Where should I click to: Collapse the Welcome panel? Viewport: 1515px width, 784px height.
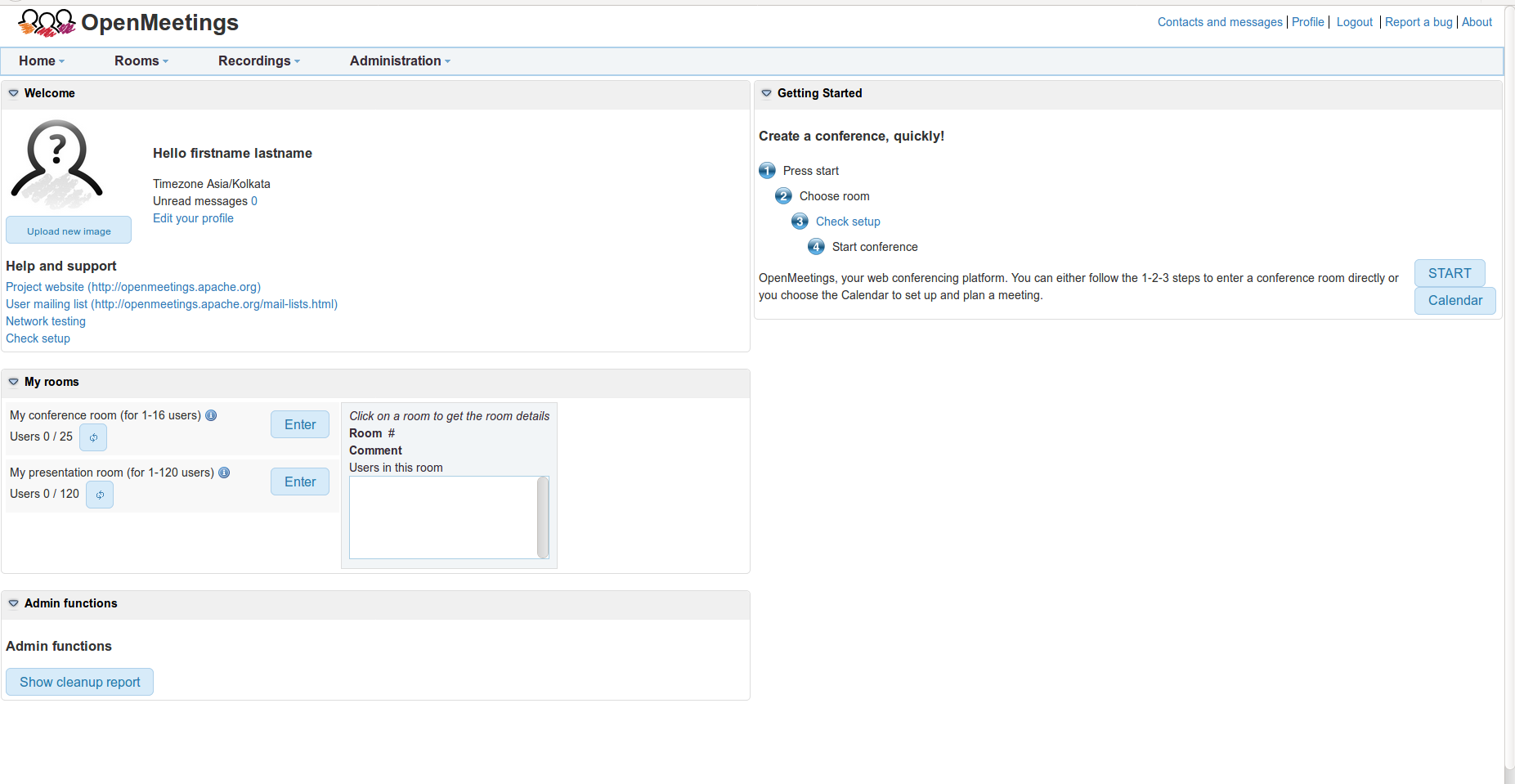click(14, 93)
